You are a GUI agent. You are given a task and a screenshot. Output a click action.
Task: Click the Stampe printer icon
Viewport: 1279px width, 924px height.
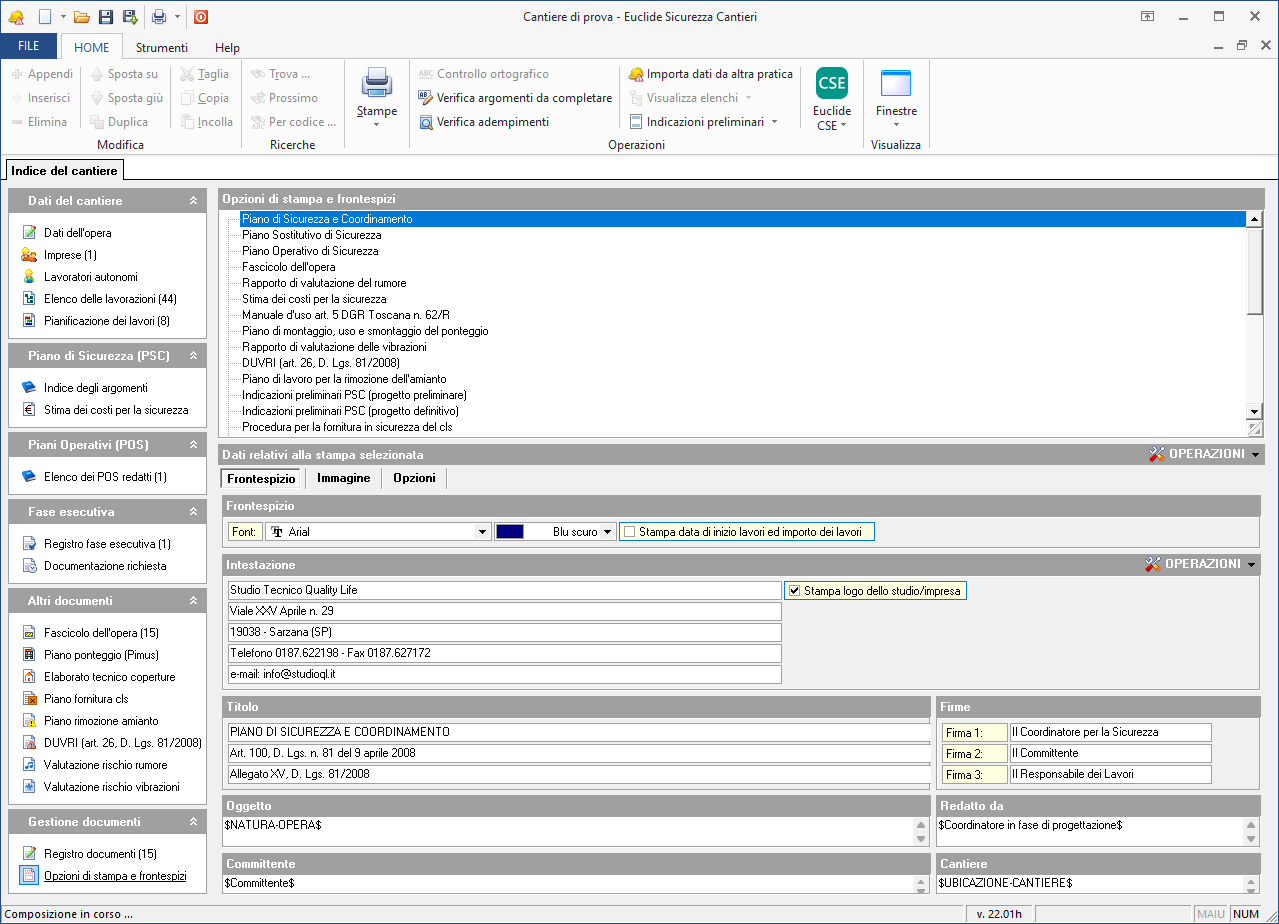(377, 83)
